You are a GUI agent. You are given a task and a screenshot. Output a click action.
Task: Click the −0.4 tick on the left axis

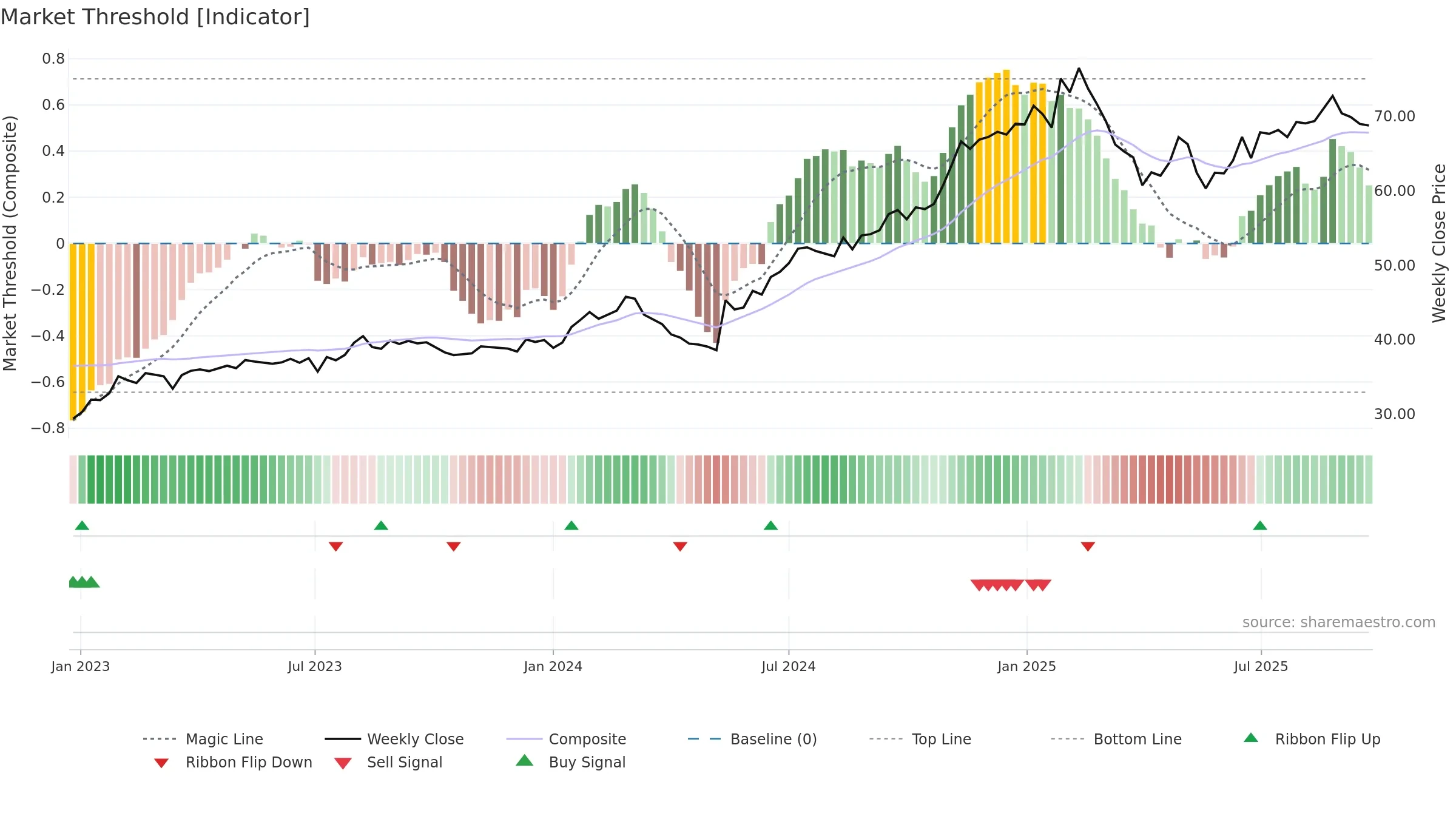(x=48, y=335)
